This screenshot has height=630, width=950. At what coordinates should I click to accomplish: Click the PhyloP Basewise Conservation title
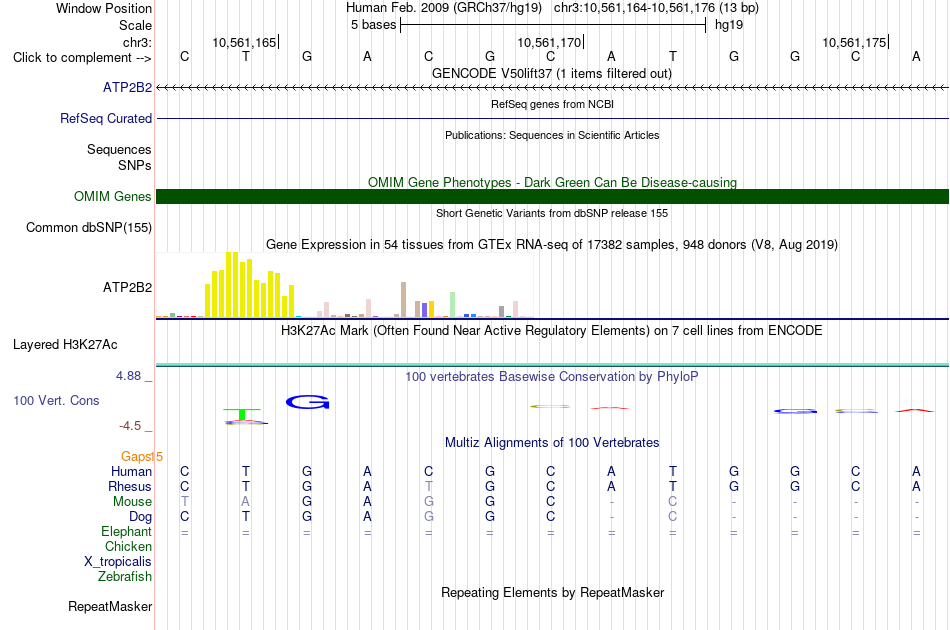(x=552, y=377)
